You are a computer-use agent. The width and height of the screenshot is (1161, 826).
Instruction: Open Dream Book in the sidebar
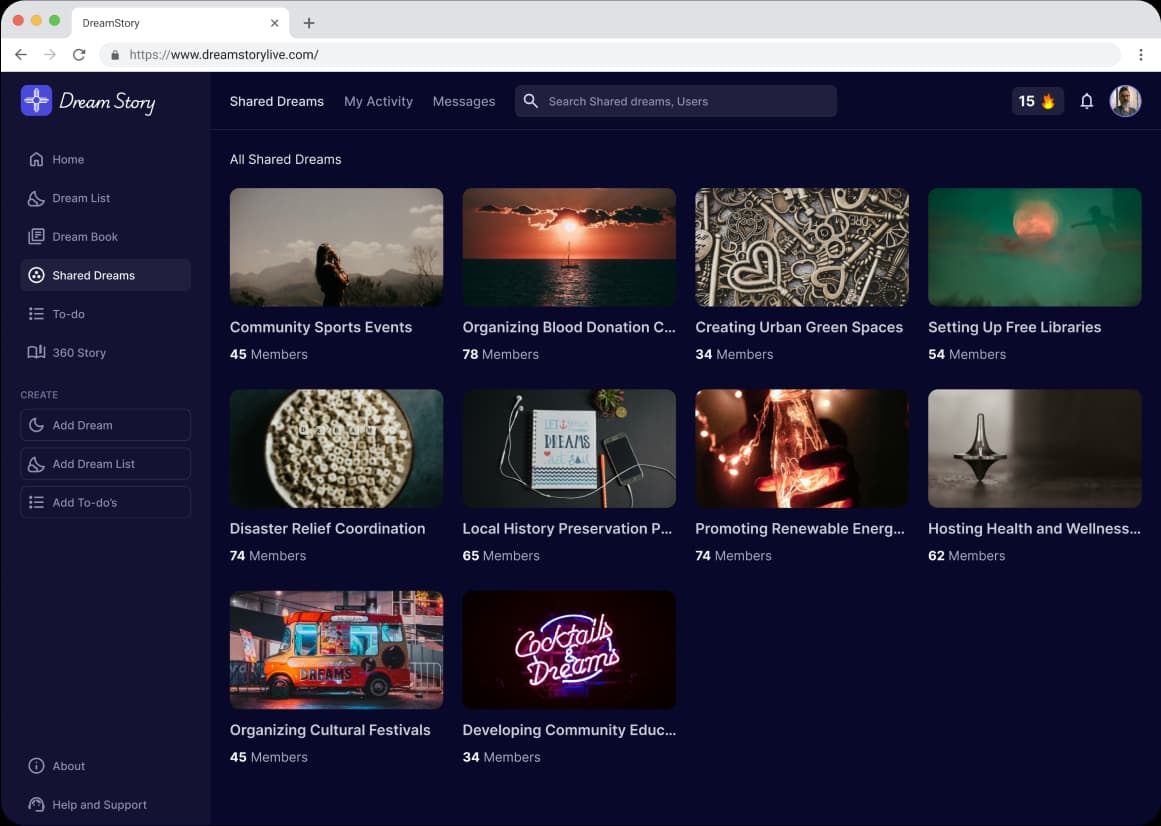pos(105,237)
